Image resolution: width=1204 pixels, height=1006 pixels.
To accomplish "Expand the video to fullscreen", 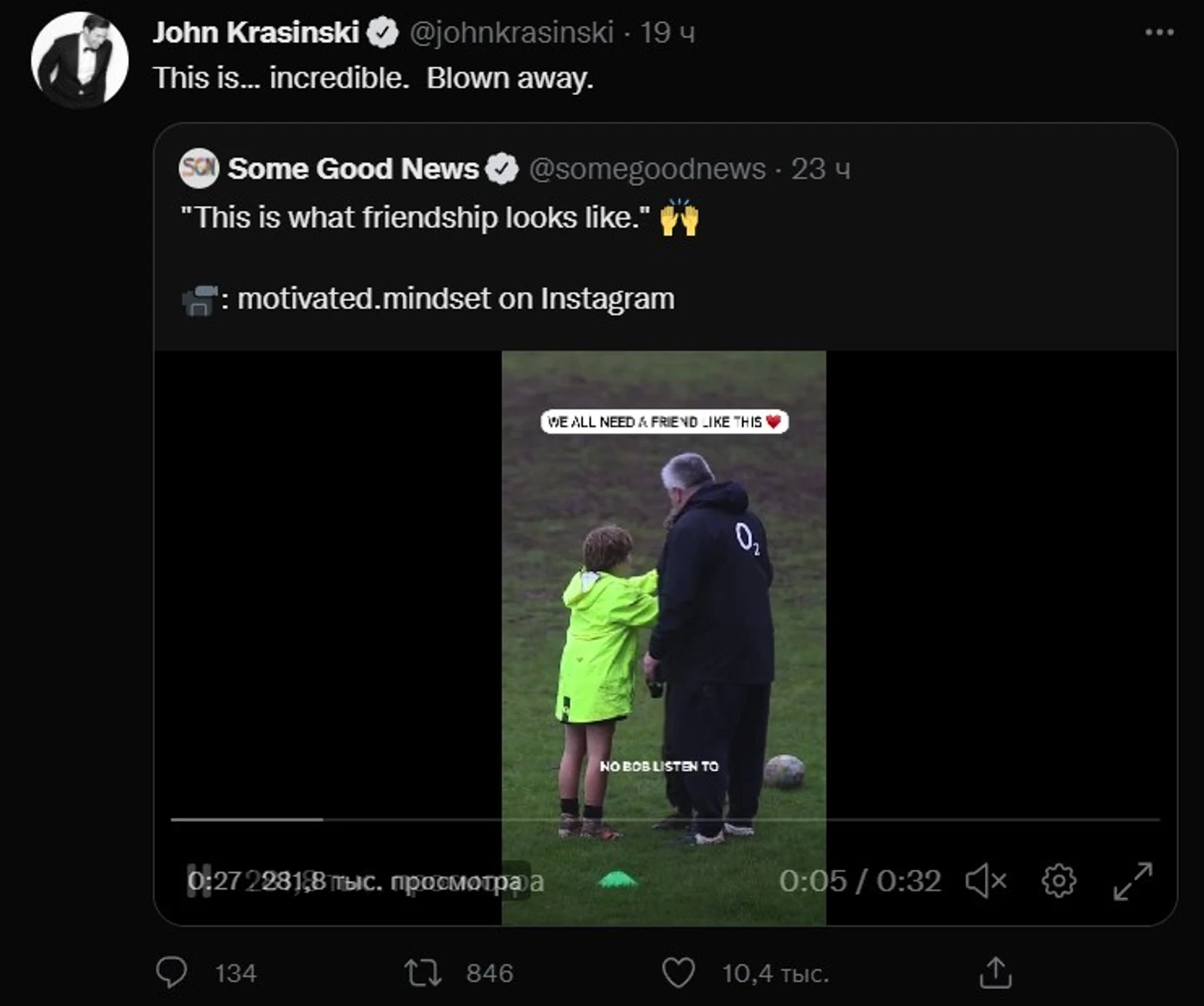I will pyautogui.click(x=1133, y=881).
